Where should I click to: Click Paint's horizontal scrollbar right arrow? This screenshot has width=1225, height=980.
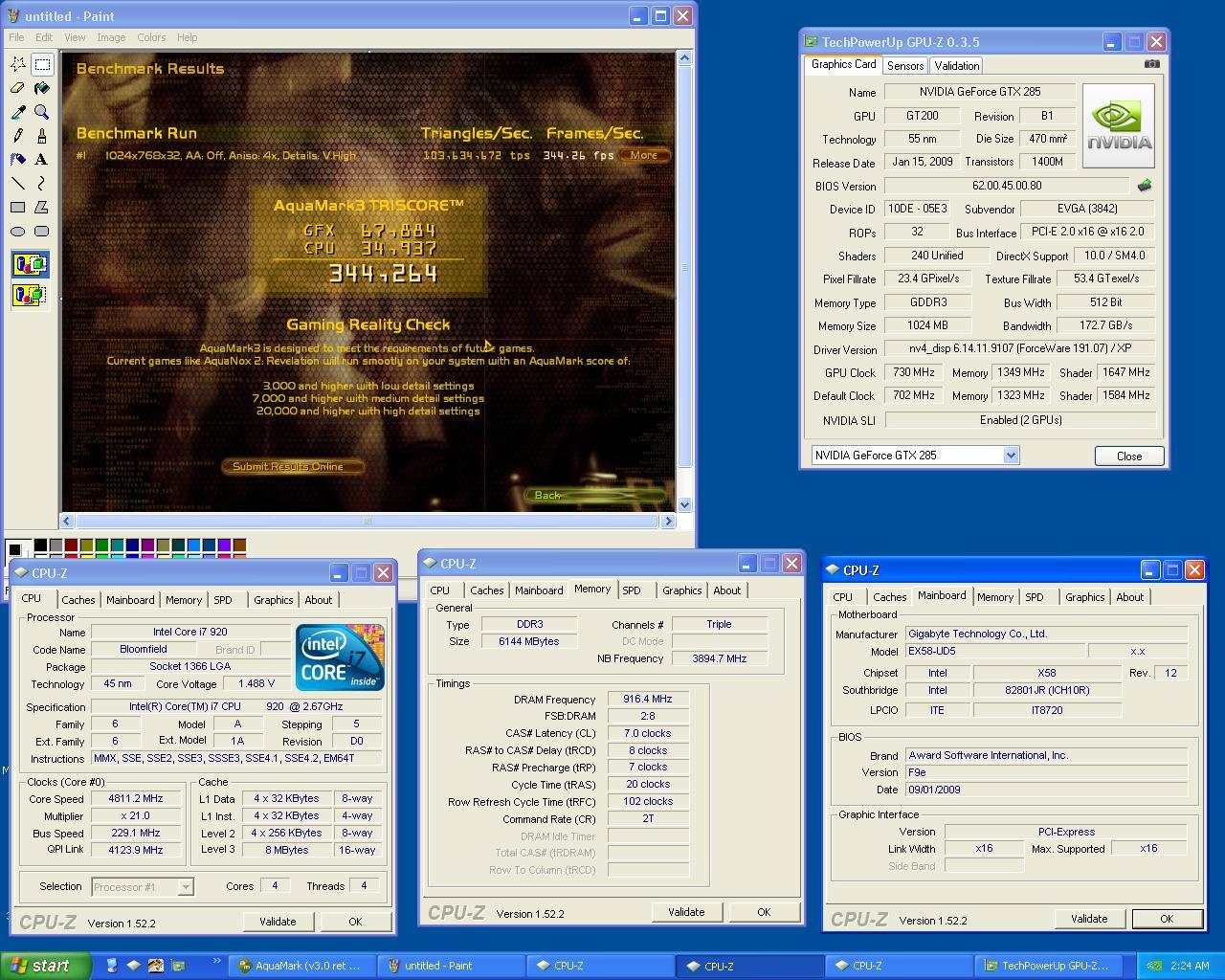point(669,521)
